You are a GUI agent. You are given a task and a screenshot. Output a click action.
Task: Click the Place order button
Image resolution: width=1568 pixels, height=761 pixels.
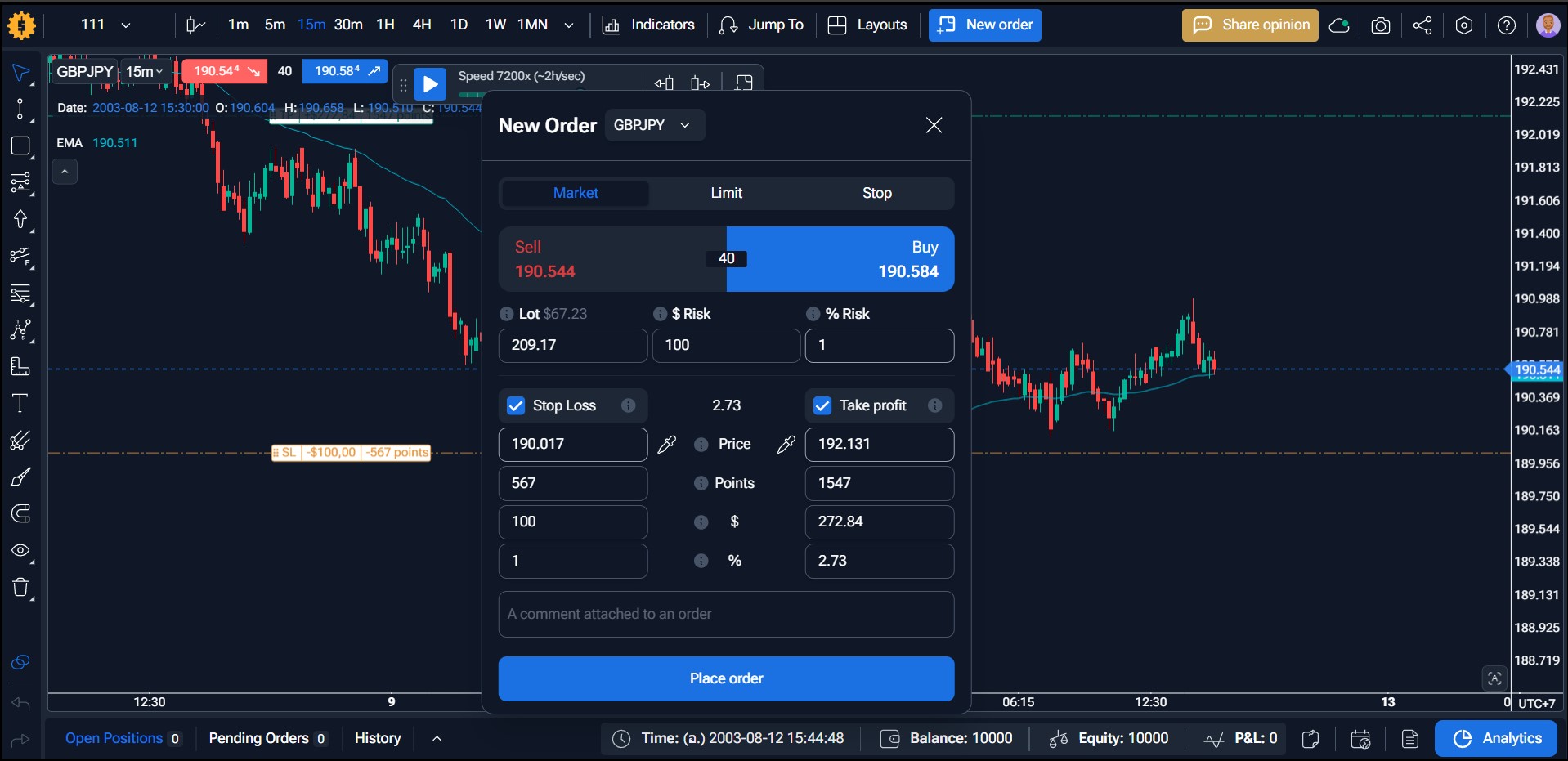(x=726, y=678)
